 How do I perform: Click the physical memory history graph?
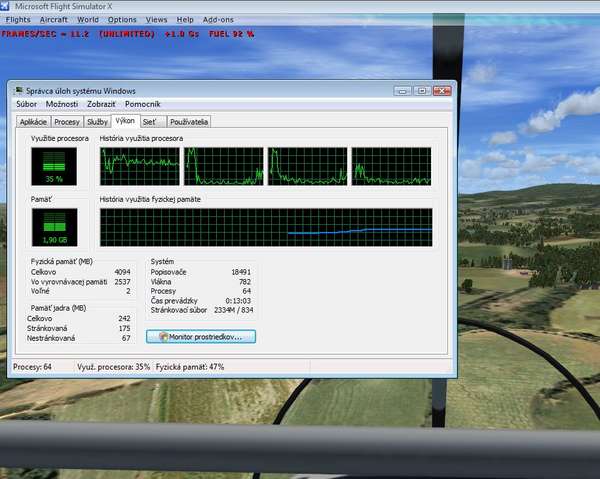pyautogui.click(x=266, y=227)
